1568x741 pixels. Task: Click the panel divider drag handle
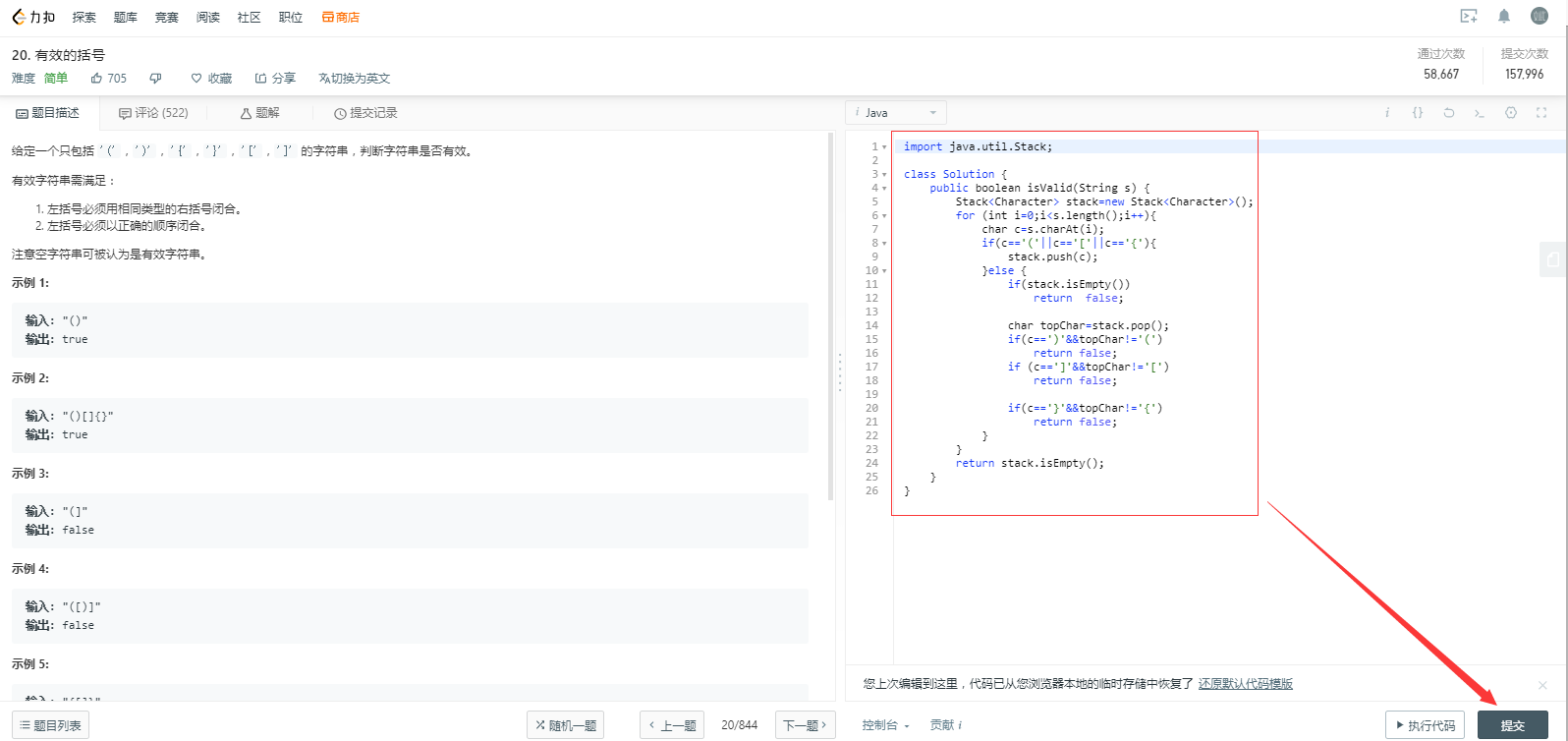[x=840, y=373]
